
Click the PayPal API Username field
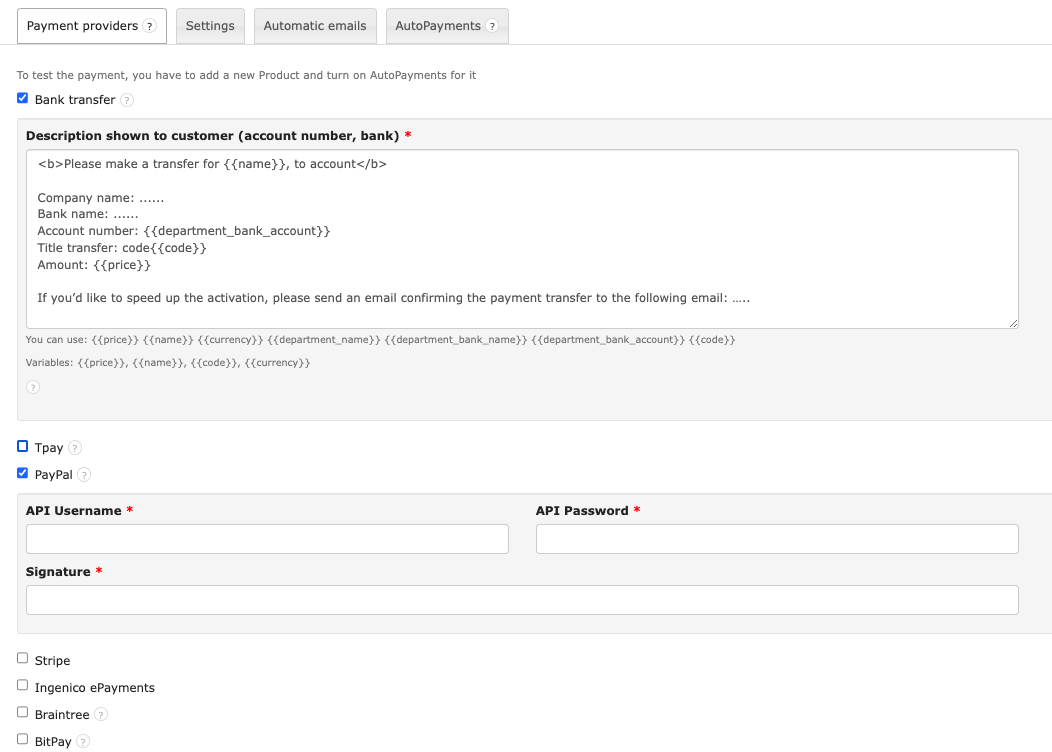pyautogui.click(x=267, y=539)
